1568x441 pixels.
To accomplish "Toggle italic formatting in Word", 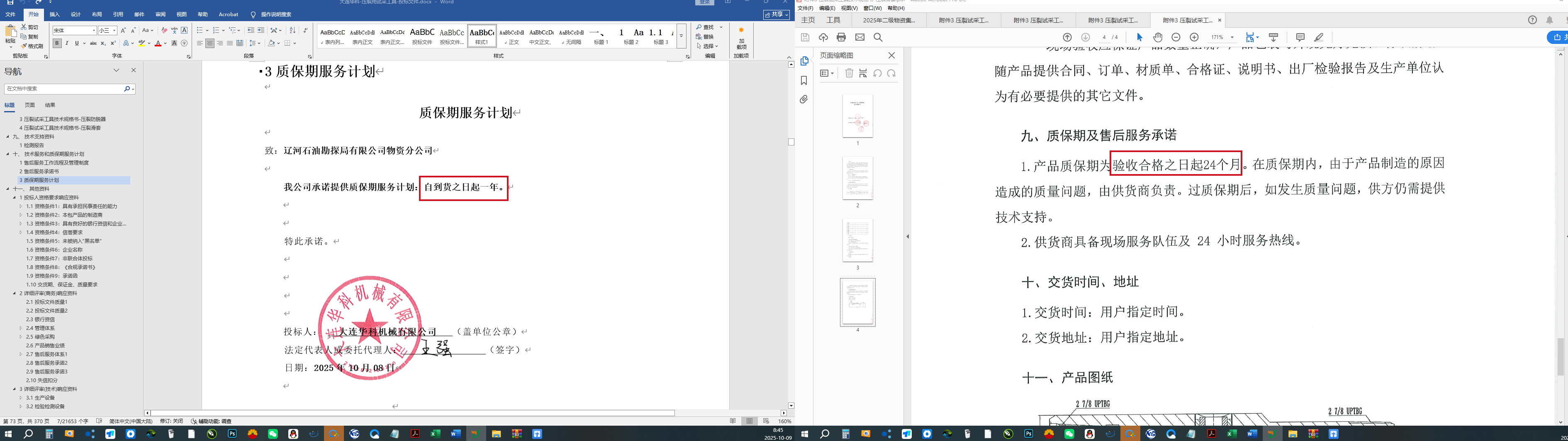I will click(x=67, y=43).
